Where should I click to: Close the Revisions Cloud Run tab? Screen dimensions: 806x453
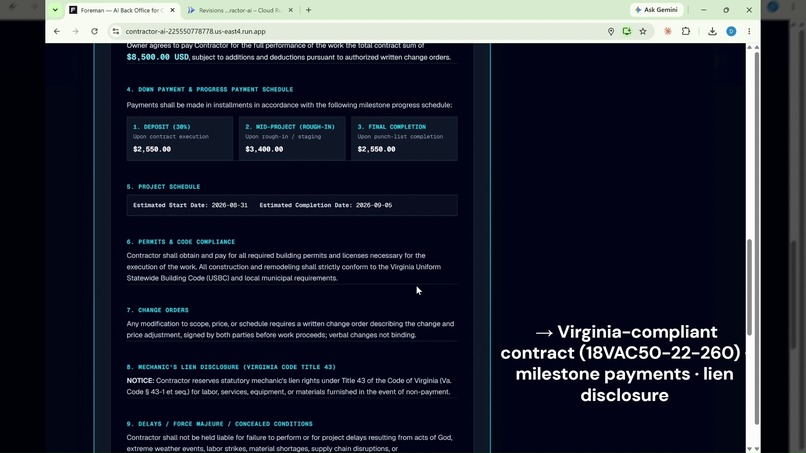coord(290,10)
